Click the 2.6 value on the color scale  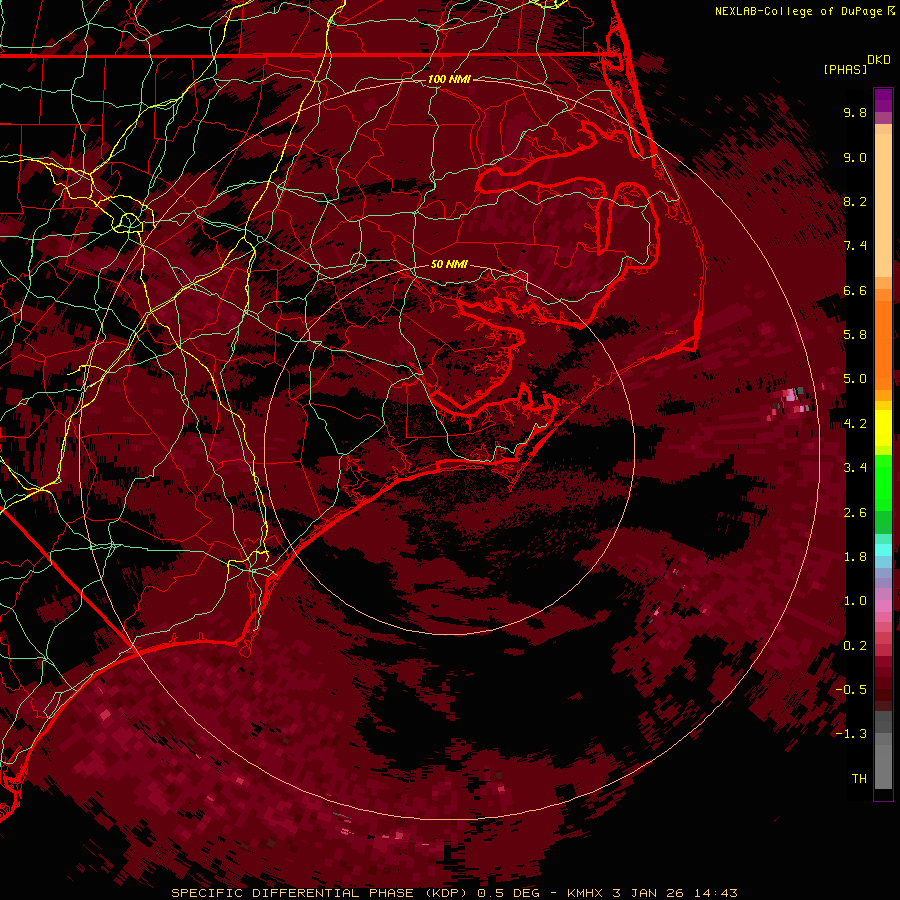tap(855, 513)
